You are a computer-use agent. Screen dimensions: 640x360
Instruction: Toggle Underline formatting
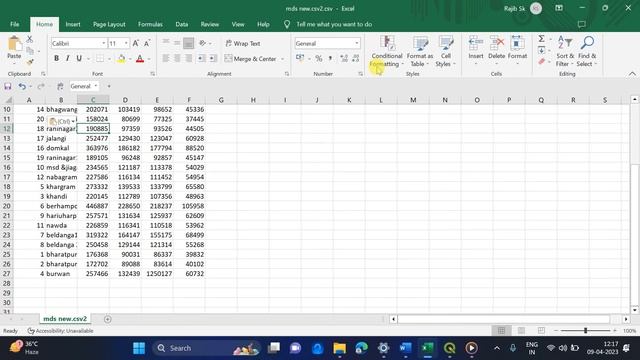click(79, 58)
